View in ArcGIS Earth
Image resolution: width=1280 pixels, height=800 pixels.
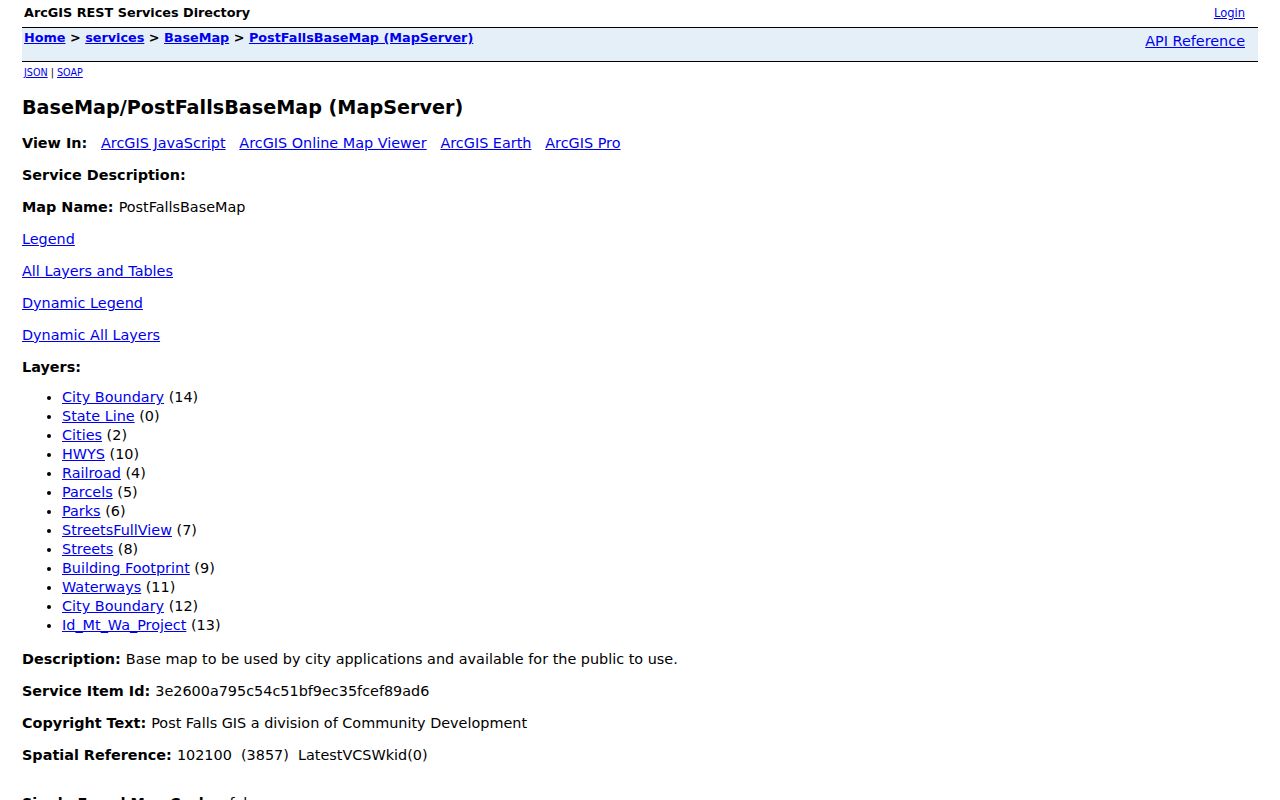tap(486, 143)
